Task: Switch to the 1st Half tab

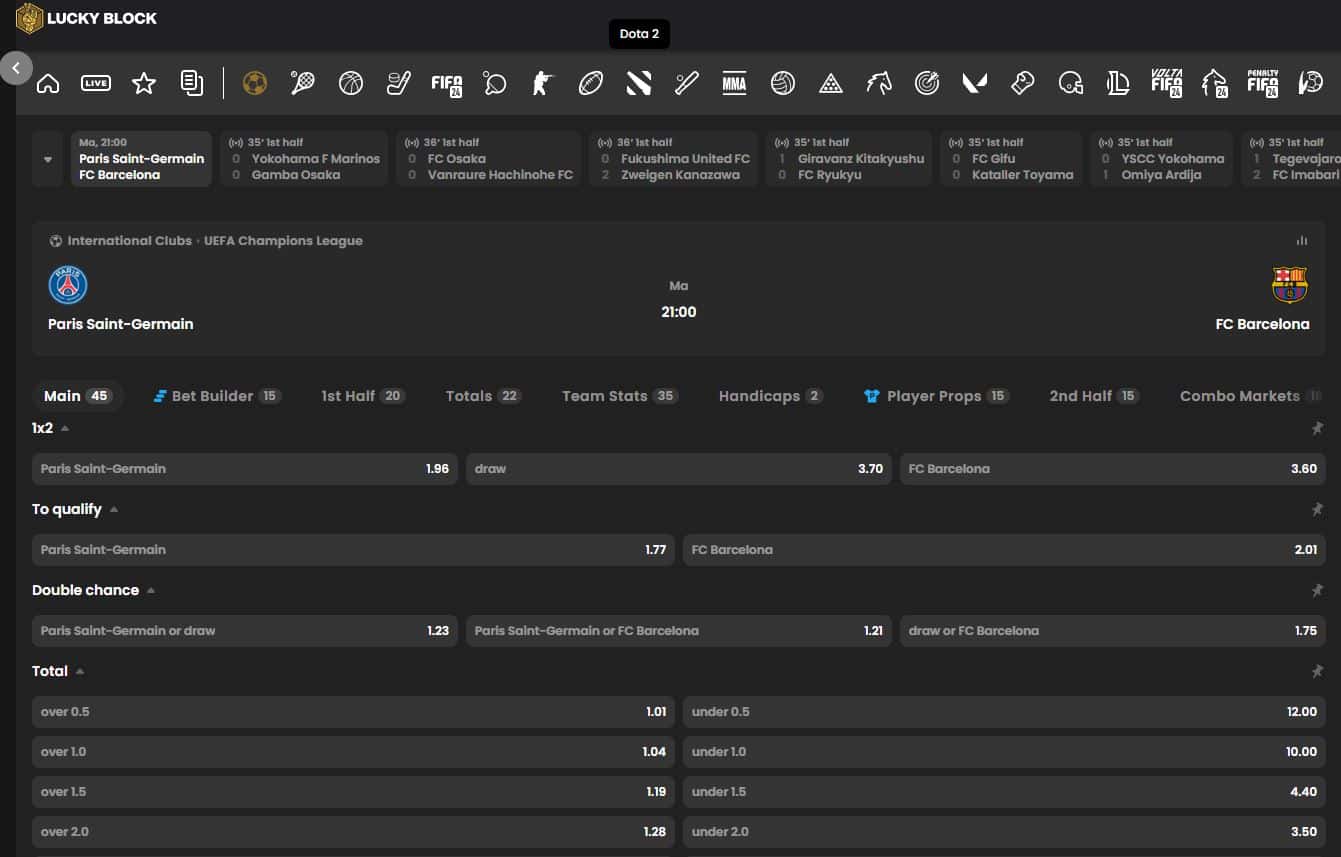Action: point(362,396)
